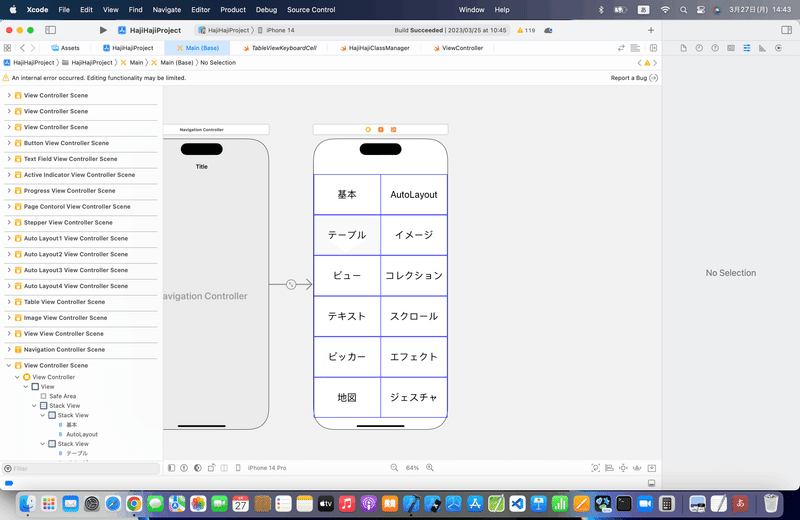Select the iPhone 14 run destination

tap(276, 30)
